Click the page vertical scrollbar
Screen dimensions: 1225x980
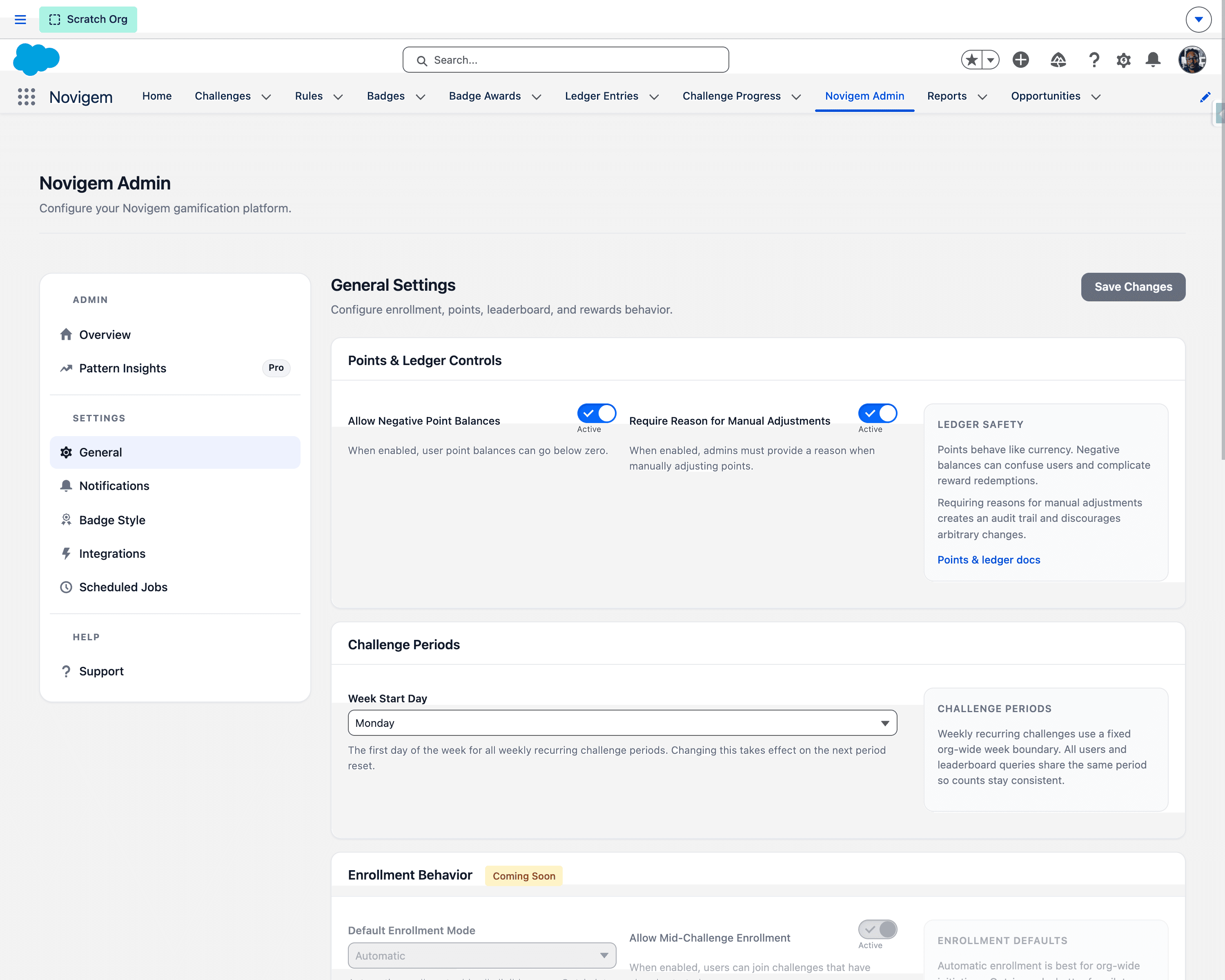1222,230
